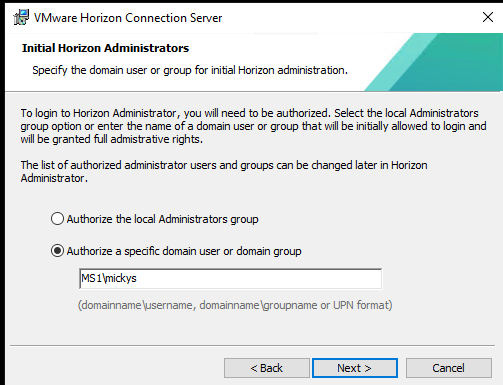
Task: Close the Horizon Connection Server installer window
Action: (x=488, y=17)
